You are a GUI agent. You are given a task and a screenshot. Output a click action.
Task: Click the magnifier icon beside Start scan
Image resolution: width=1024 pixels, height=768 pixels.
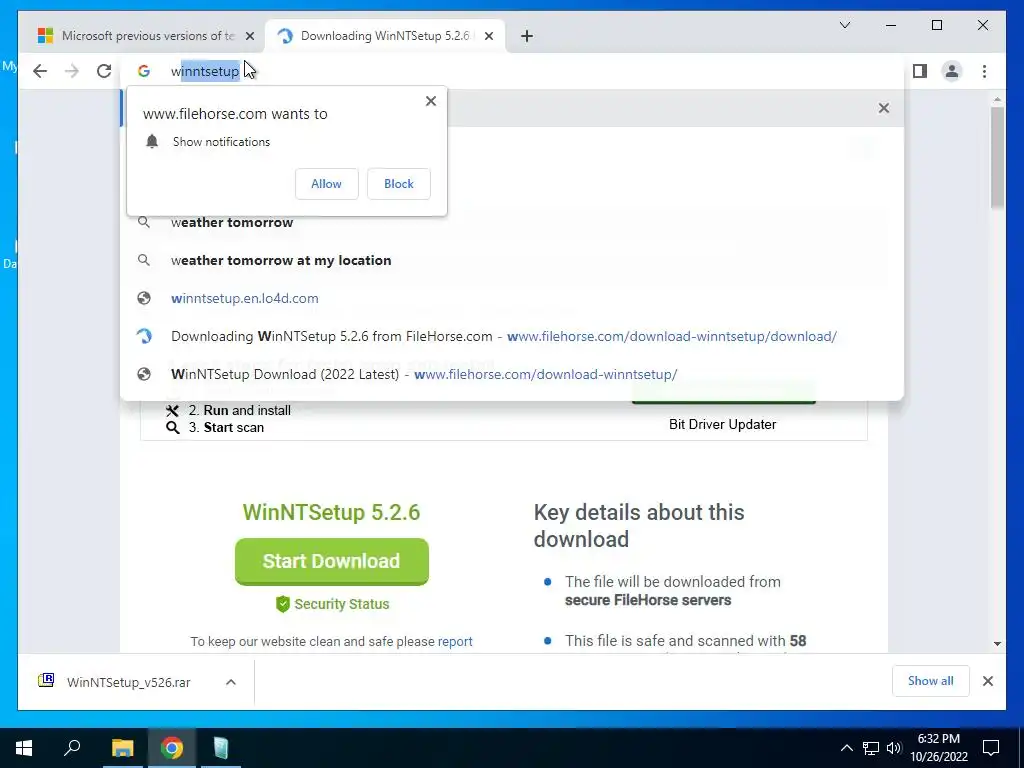click(x=172, y=428)
